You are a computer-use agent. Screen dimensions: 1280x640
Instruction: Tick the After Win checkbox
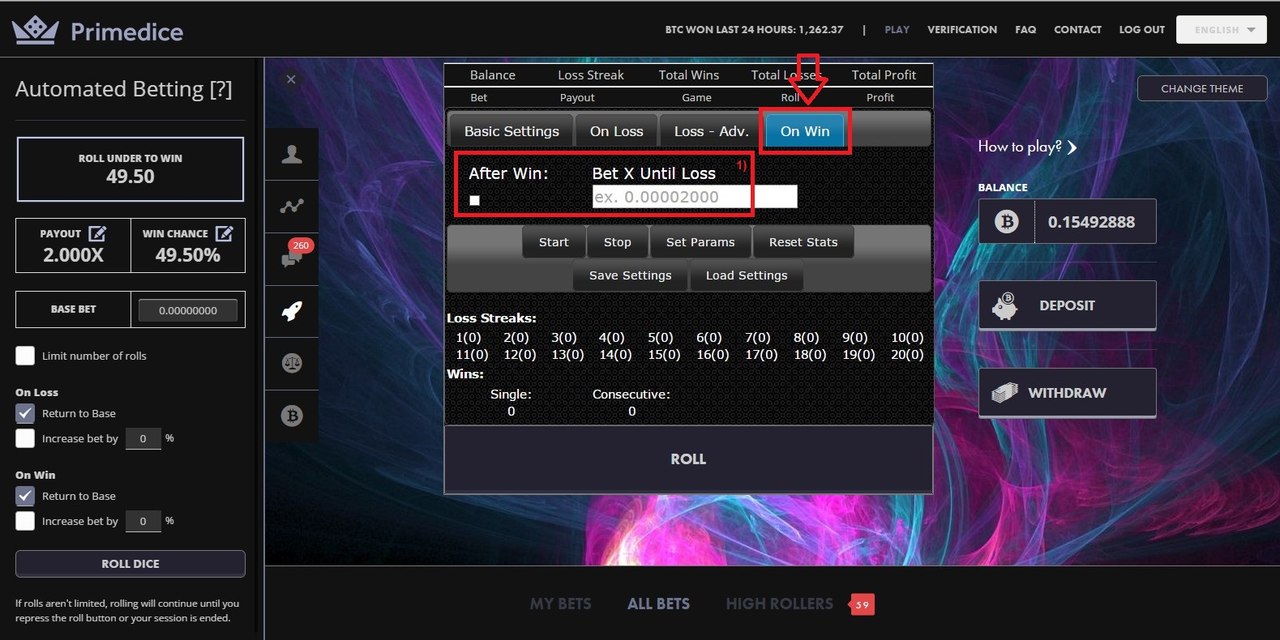475,200
